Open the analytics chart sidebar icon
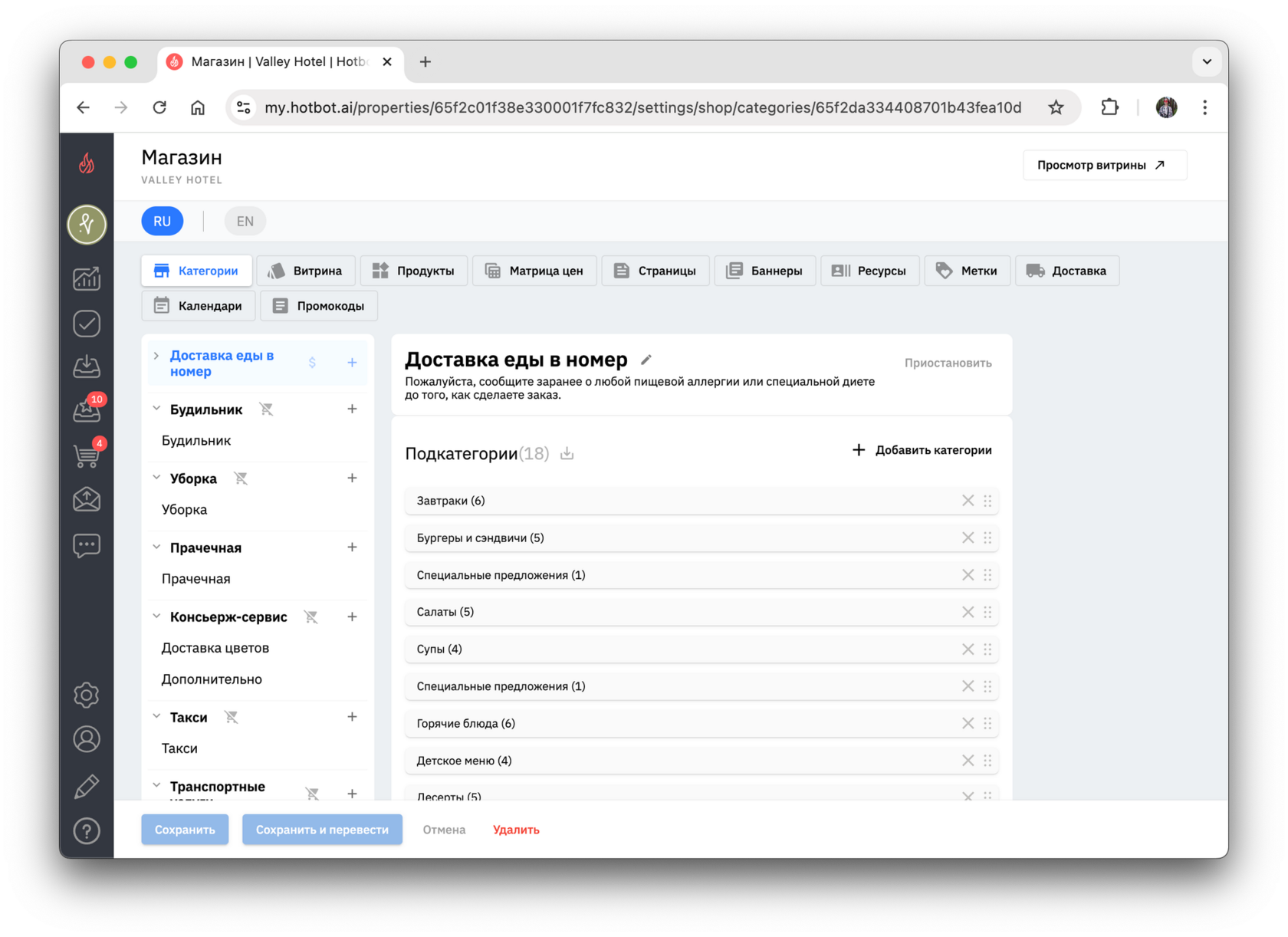This screenshot has height=937, width=1288. pos(87,278)
